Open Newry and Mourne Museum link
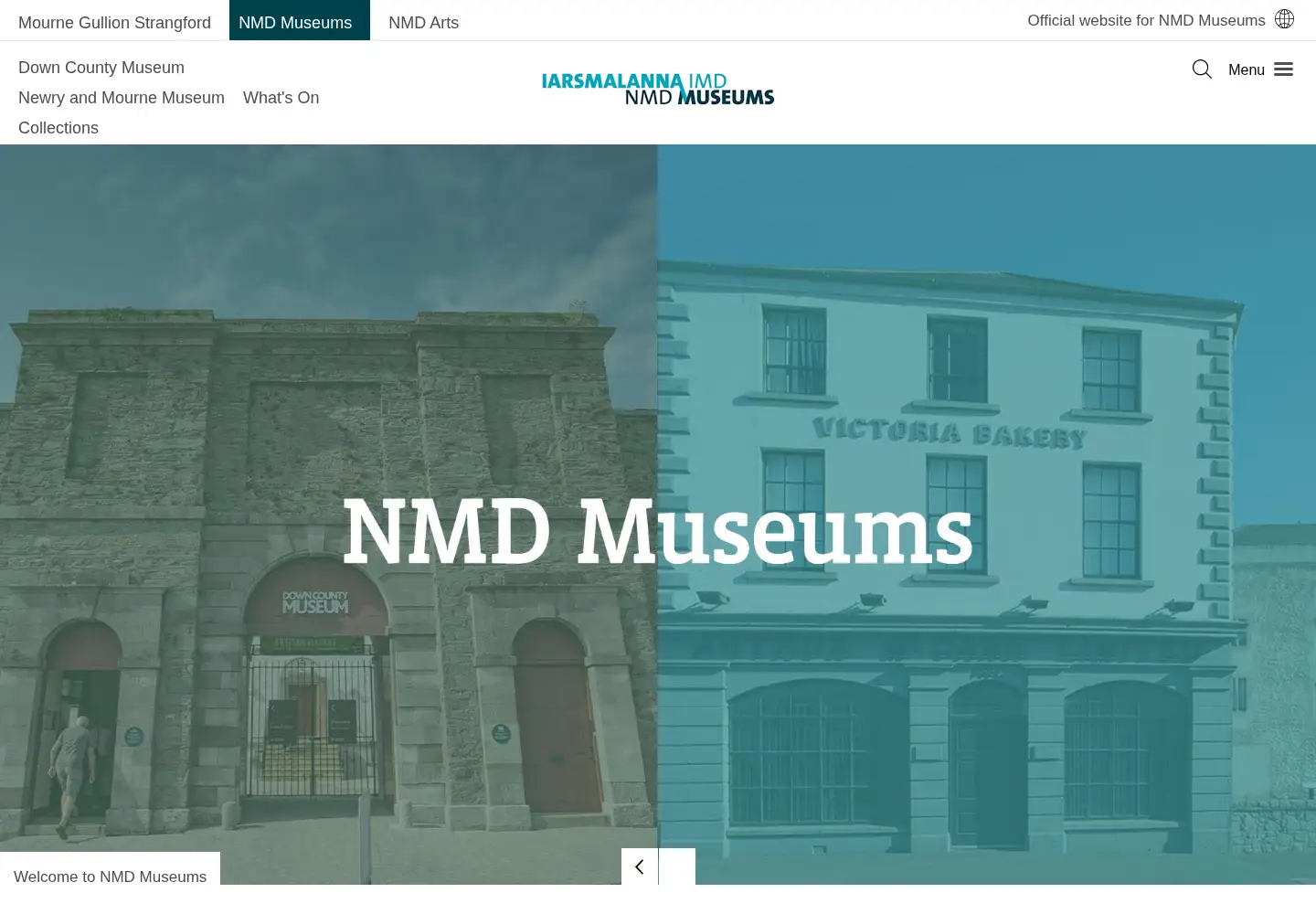This screenshot has height=914, width=1316. click(122, 98)
